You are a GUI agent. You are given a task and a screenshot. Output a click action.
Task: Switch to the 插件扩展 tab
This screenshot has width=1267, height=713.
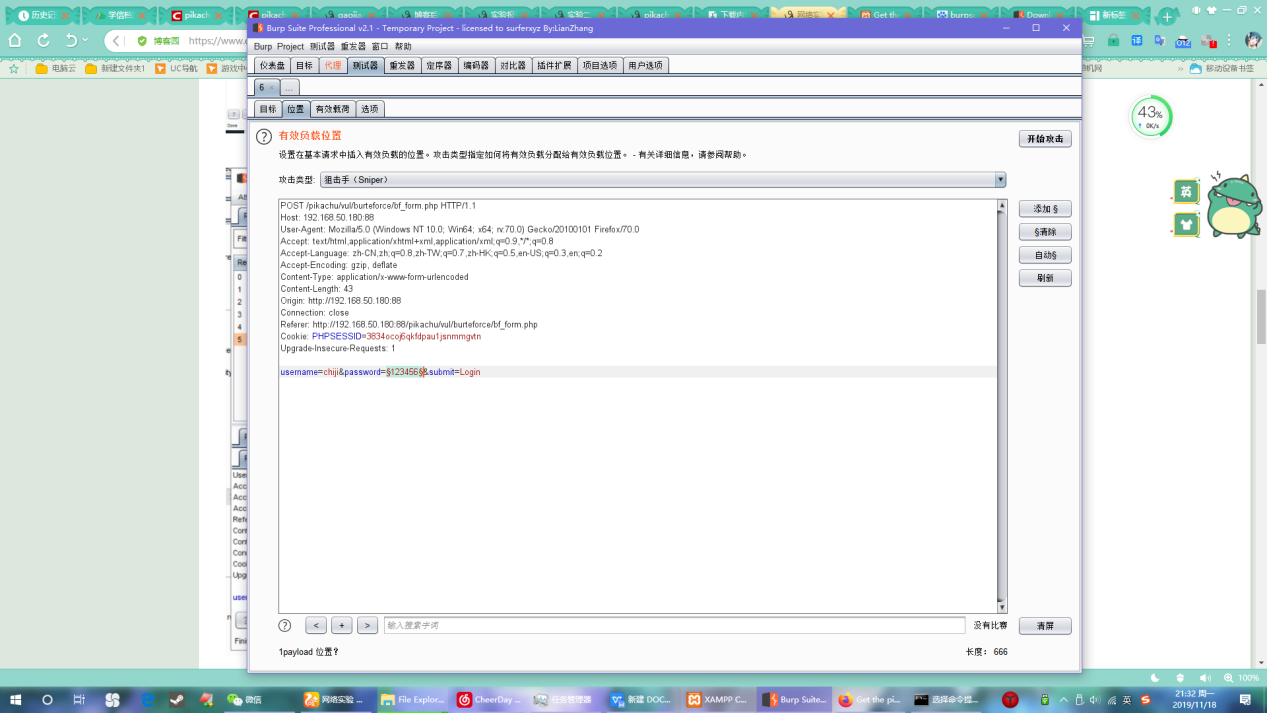(554, 65)
